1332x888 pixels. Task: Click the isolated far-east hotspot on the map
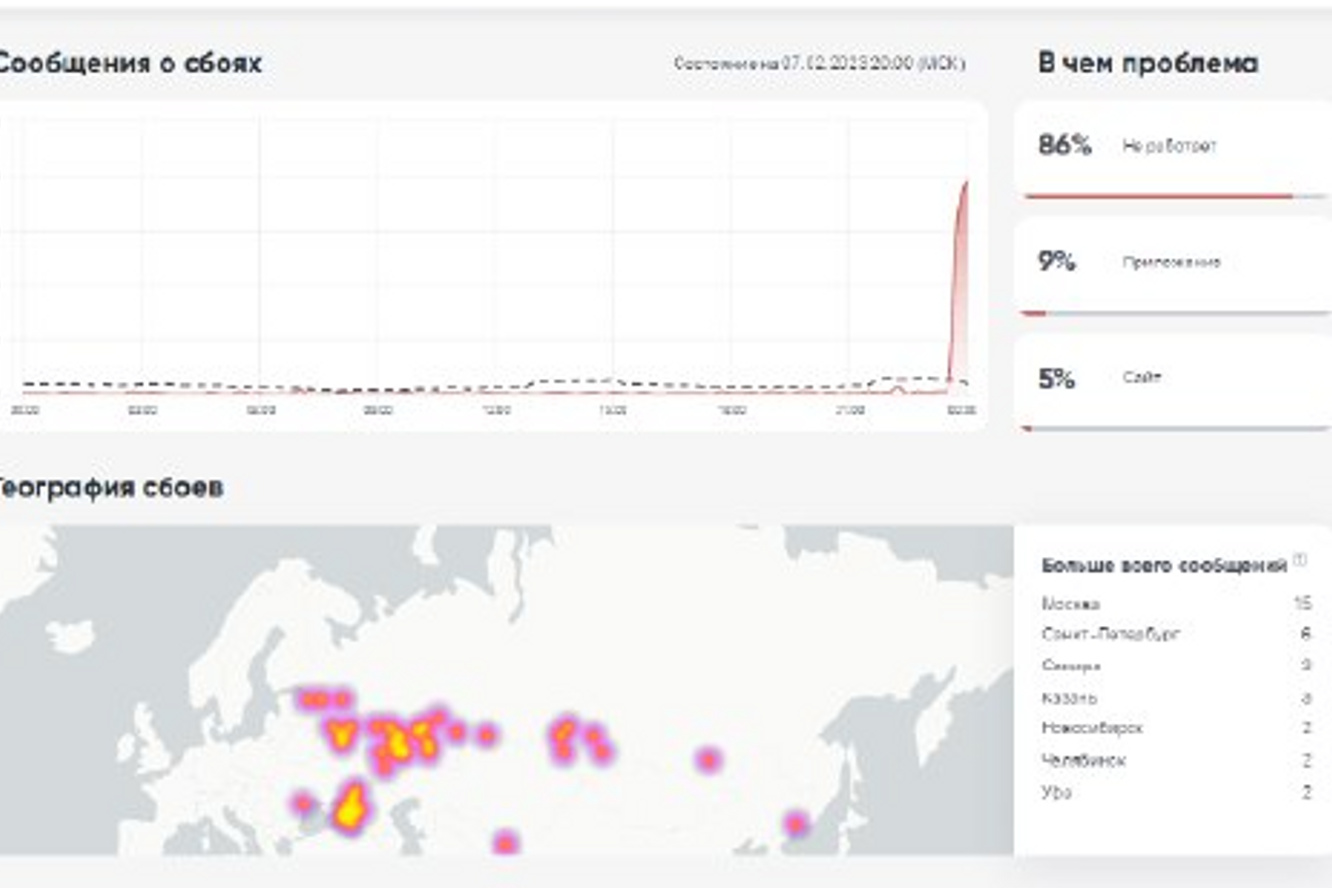tap(795, 824)
